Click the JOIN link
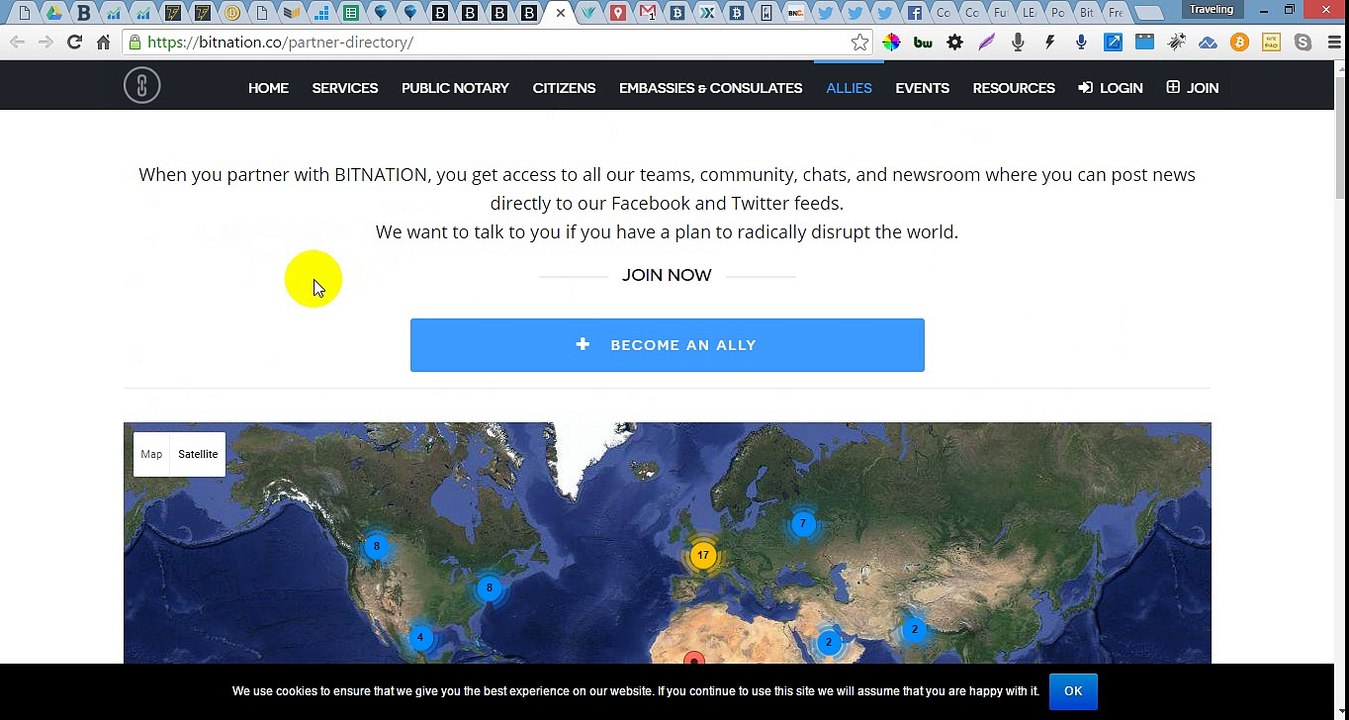This screenshot has width=1349, height=720. pos(1192,88)
